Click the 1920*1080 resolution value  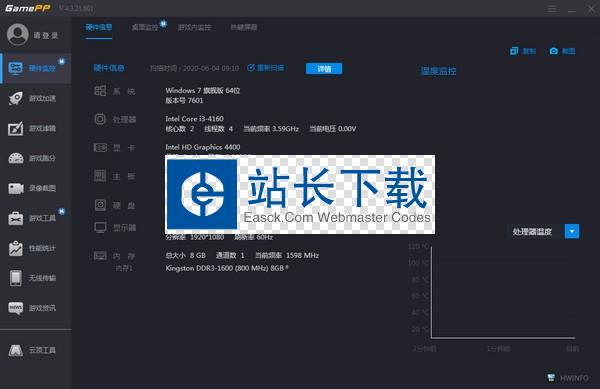click(x=207, y=238)
